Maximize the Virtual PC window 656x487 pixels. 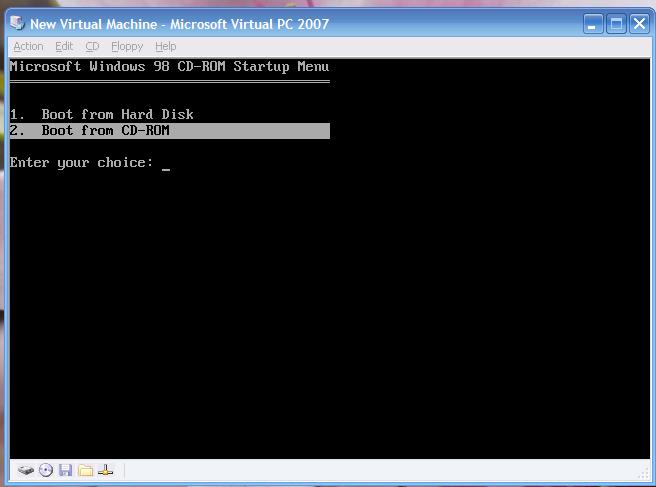pos(616,24)
